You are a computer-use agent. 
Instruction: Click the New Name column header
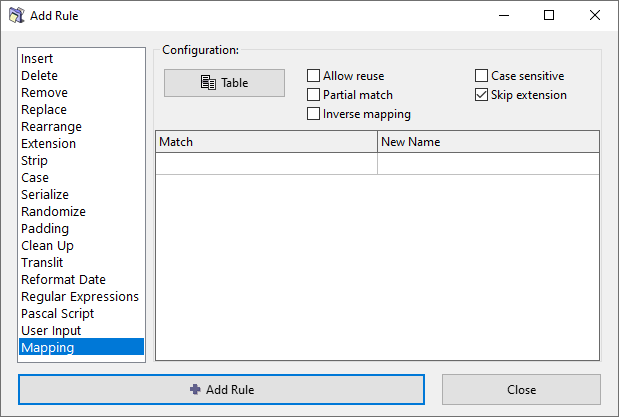pyautogui.click(x=487, y=142)
